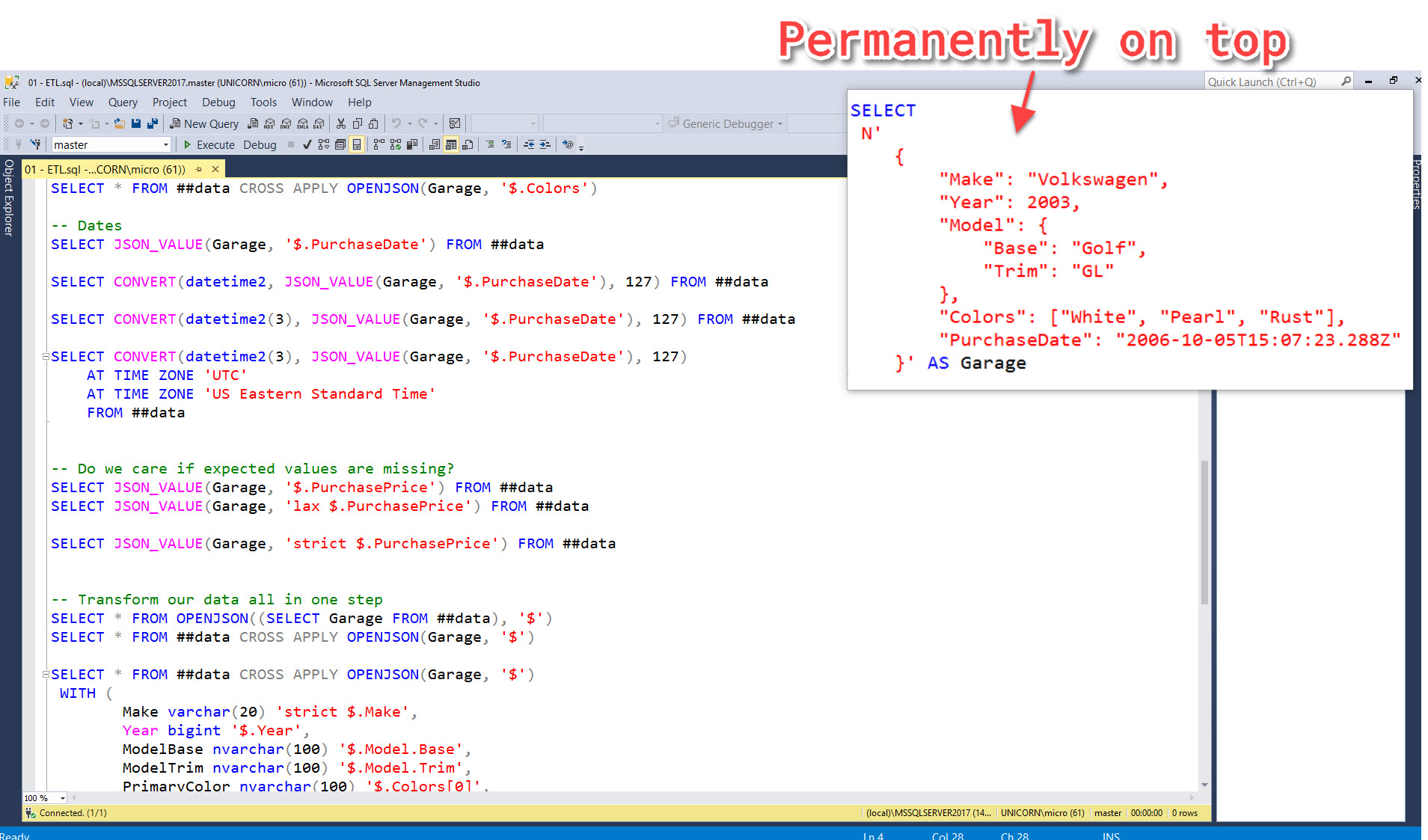Image resolution: width=1428 pixels, height=840 pixels.
Task: Select Results to Text mode
Action: (435, 144)
